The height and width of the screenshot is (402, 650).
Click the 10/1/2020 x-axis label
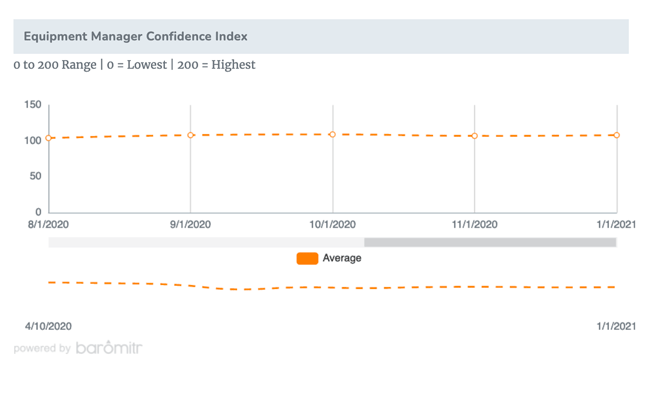pos(333,224)
